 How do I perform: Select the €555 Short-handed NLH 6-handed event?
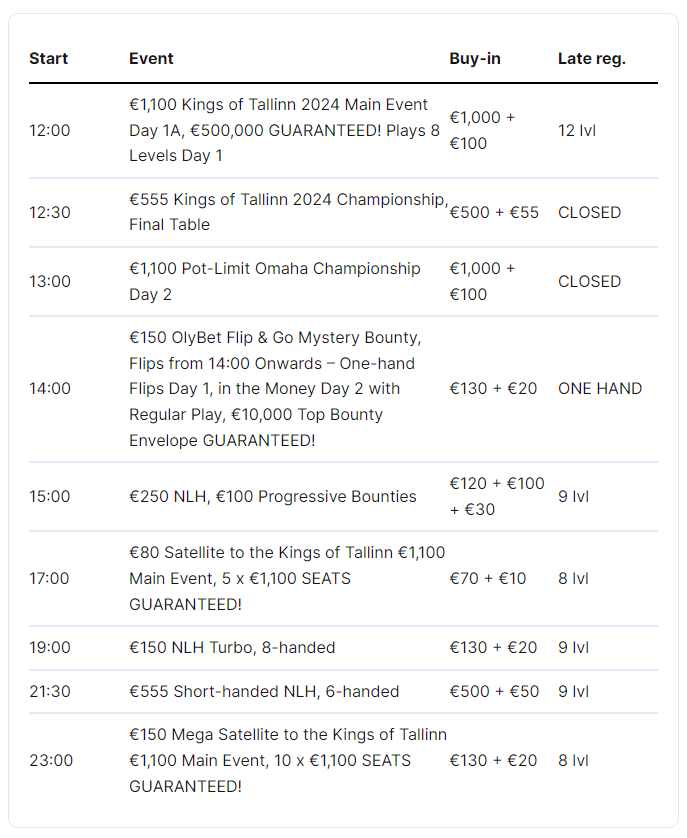point(264,691)
